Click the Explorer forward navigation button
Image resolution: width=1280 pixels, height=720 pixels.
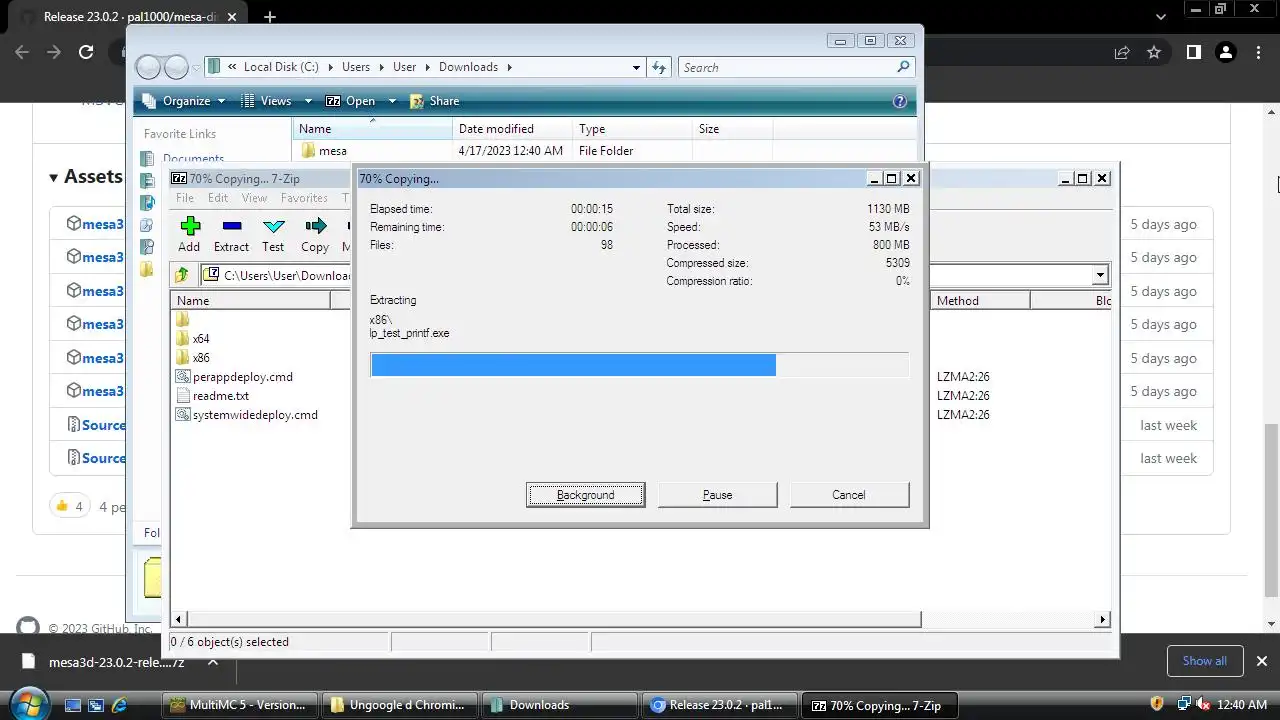coord(176,67)
